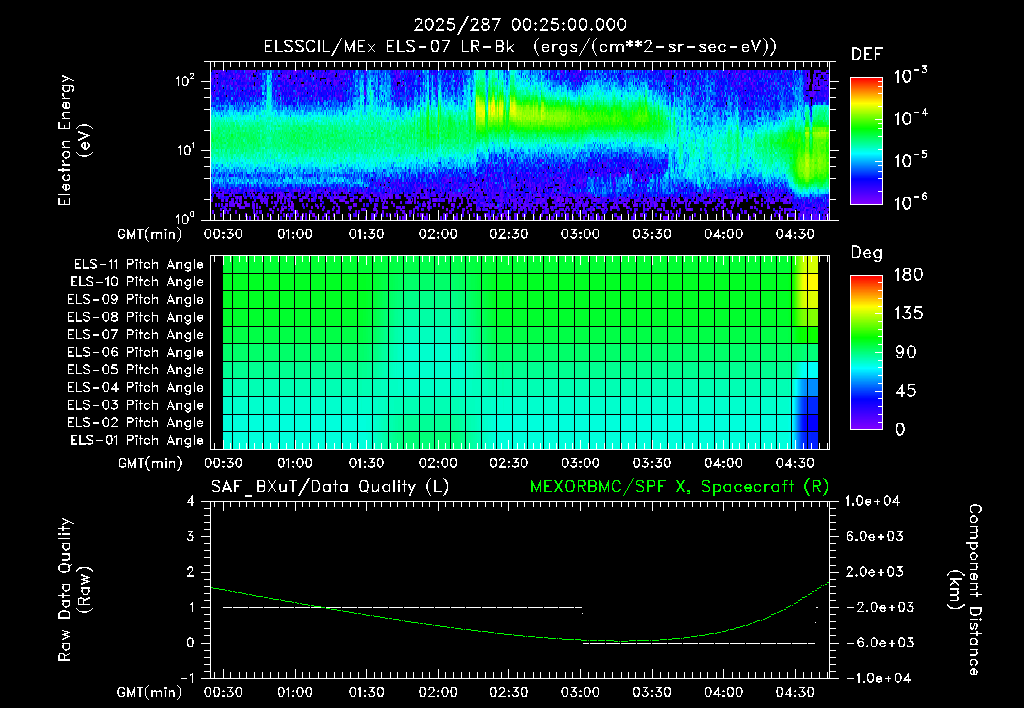
Task: Click the green MEXORBMC/SPF X, Spacecraft (R) label
Action: (679, 487)
